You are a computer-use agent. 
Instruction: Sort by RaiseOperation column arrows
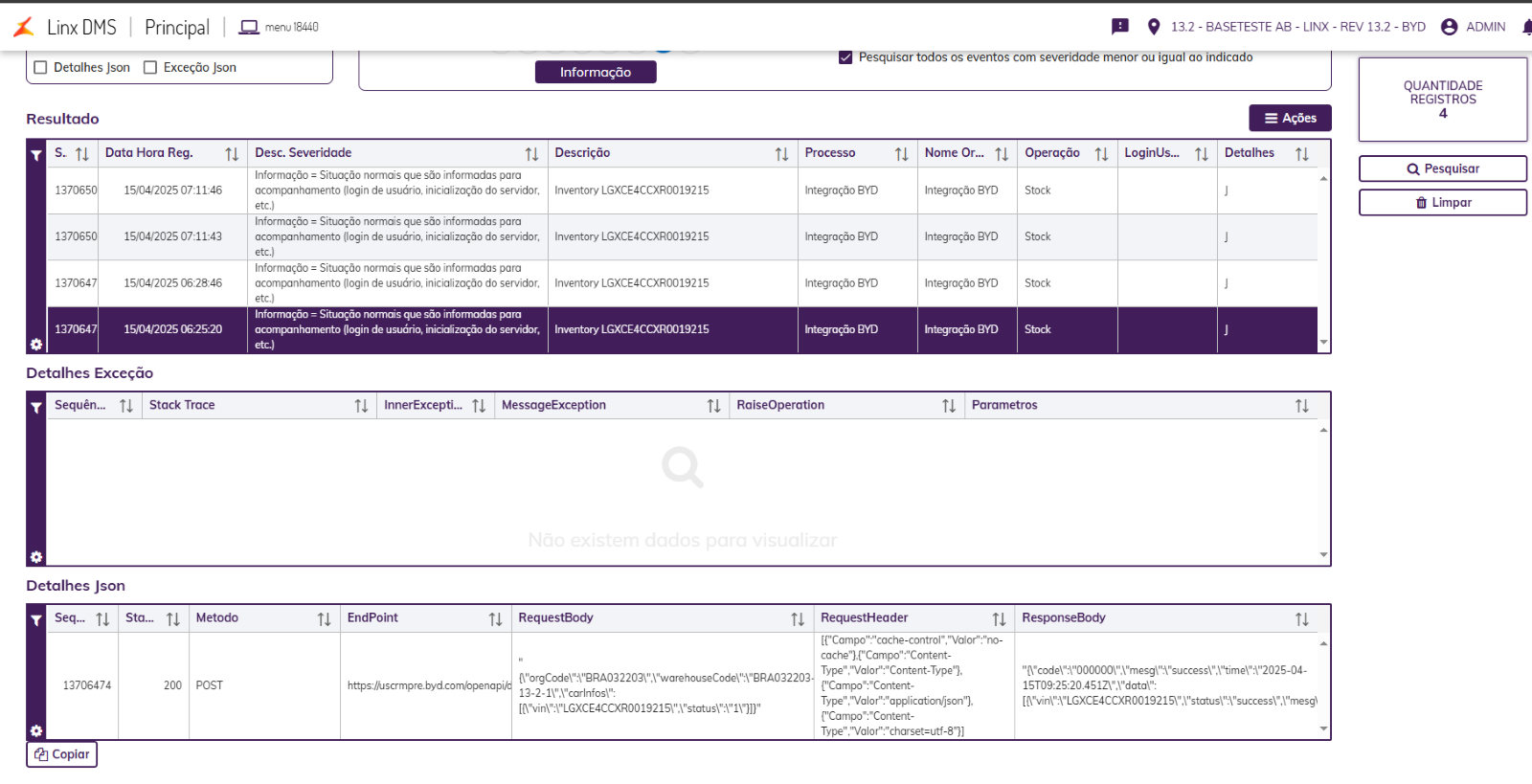point(948,406)
